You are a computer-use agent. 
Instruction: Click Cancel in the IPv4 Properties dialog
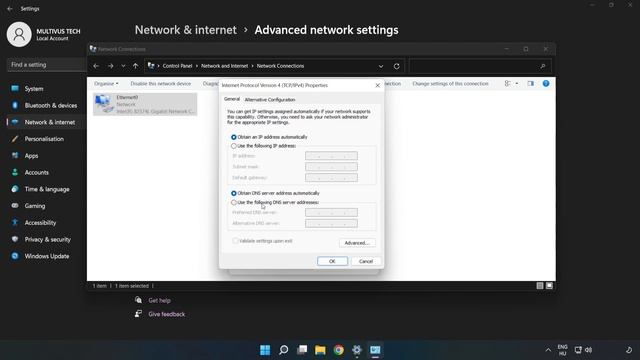(x=366, y=261)
